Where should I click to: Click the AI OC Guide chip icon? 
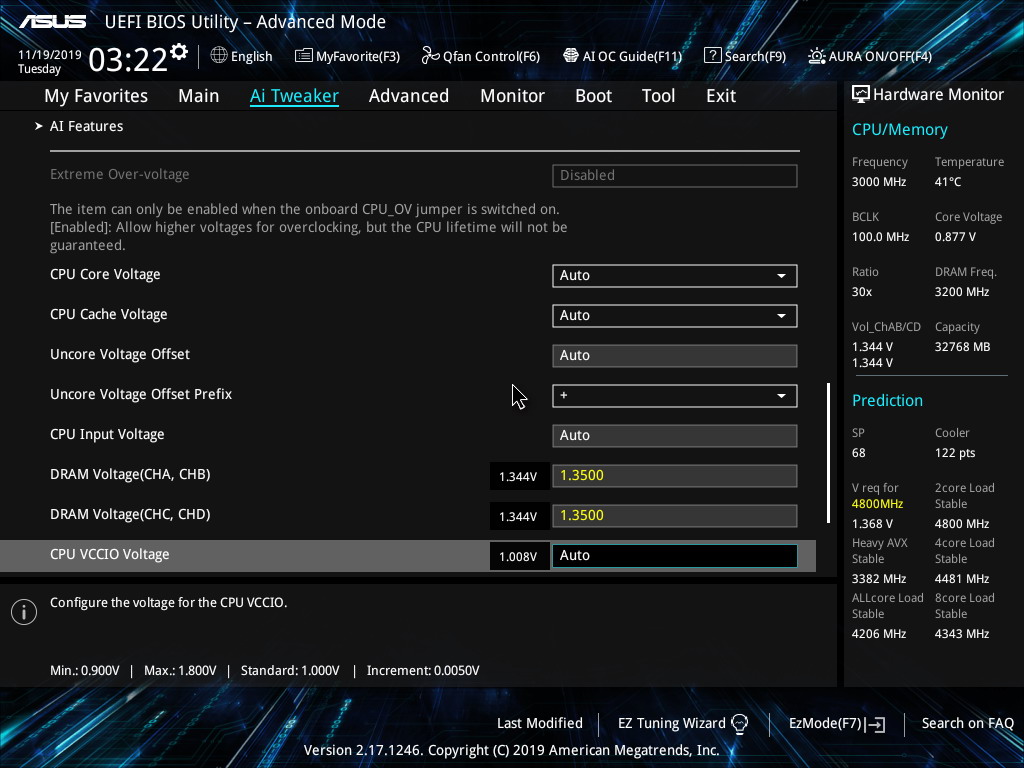pos(571,56)
